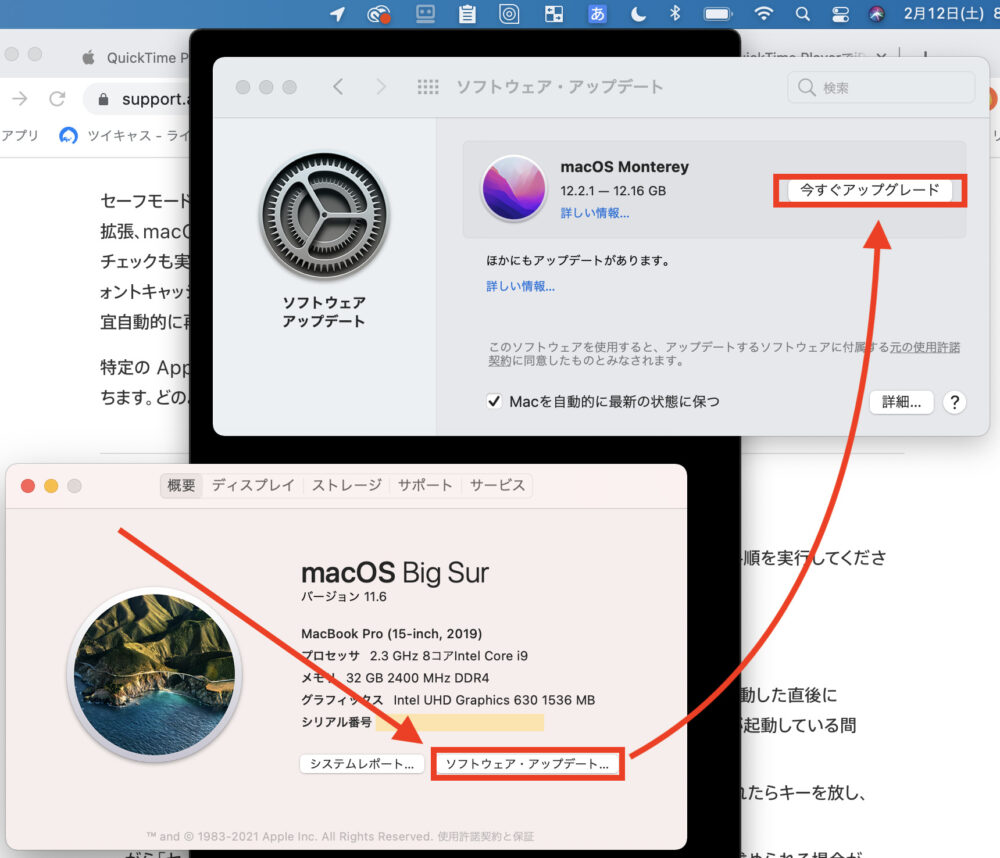Screen dimensions: 1000x858
Task: Click the 検索 search field
Action: pyautogui.click(x=881, y=87)
